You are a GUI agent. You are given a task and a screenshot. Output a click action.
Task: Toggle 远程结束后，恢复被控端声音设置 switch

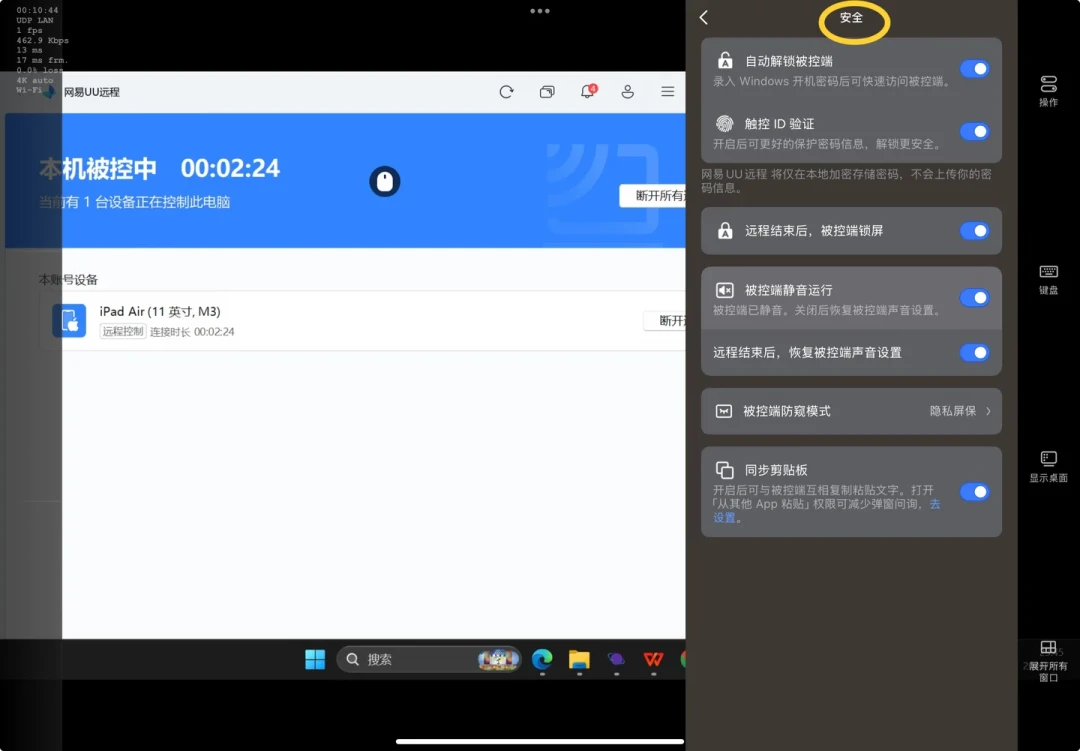coord(975,353)
